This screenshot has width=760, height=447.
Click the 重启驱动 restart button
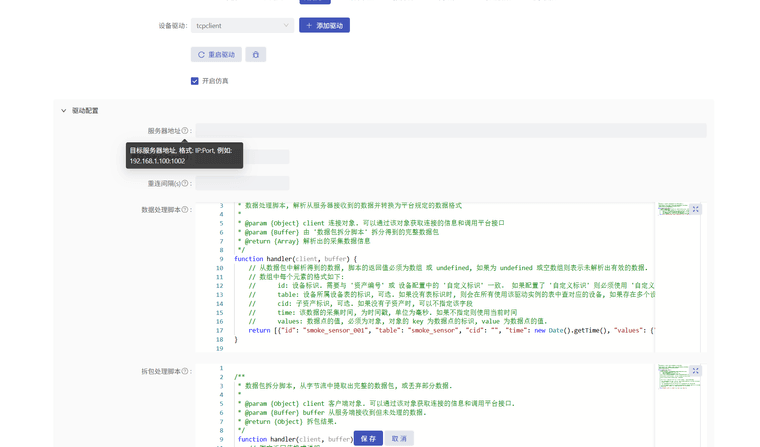pos(216,54)
